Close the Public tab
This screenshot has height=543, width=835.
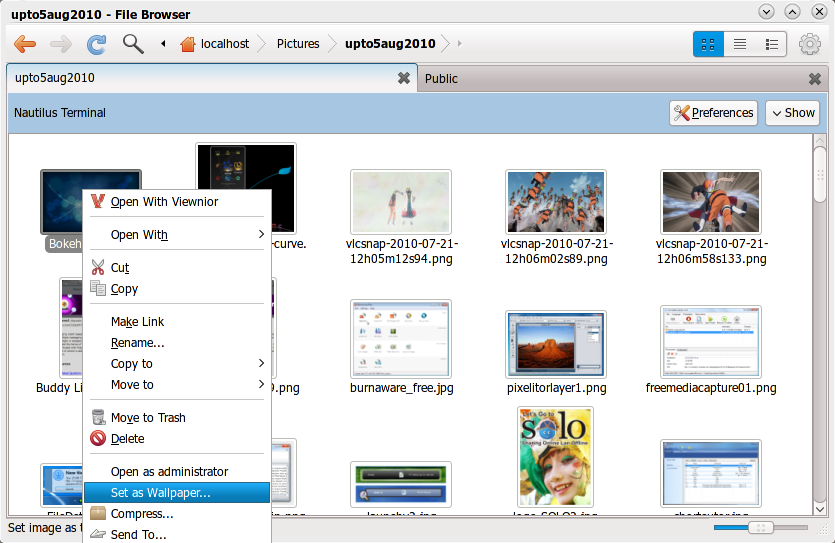[x=815, y=79]
